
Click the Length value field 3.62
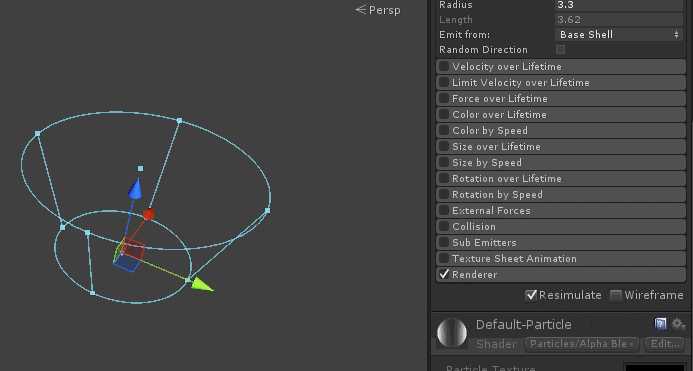tap(618, 20)
